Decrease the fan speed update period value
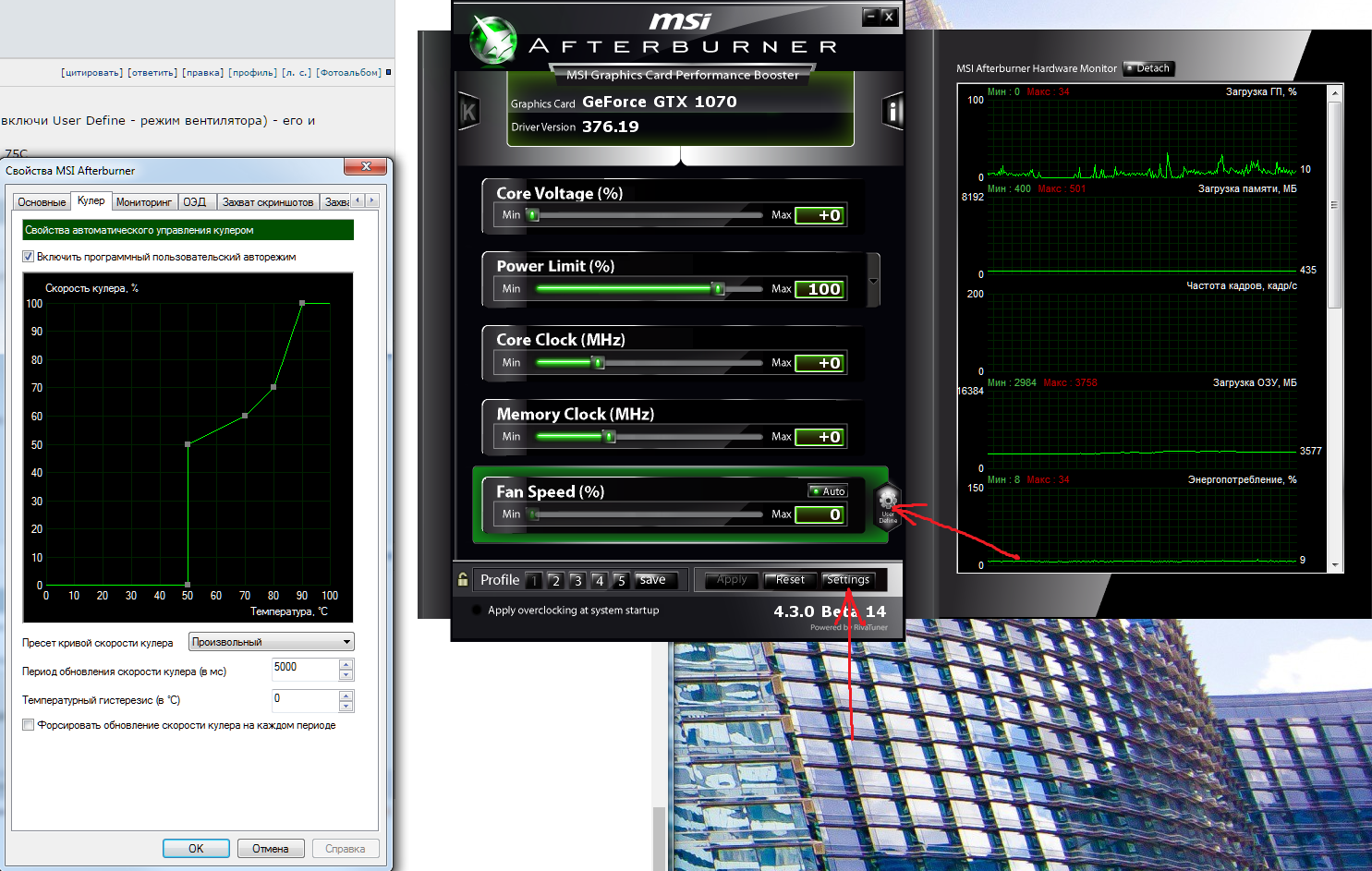Image resolution: width=1372 pixels, height=871 pixels. click(x=346, y=675)
